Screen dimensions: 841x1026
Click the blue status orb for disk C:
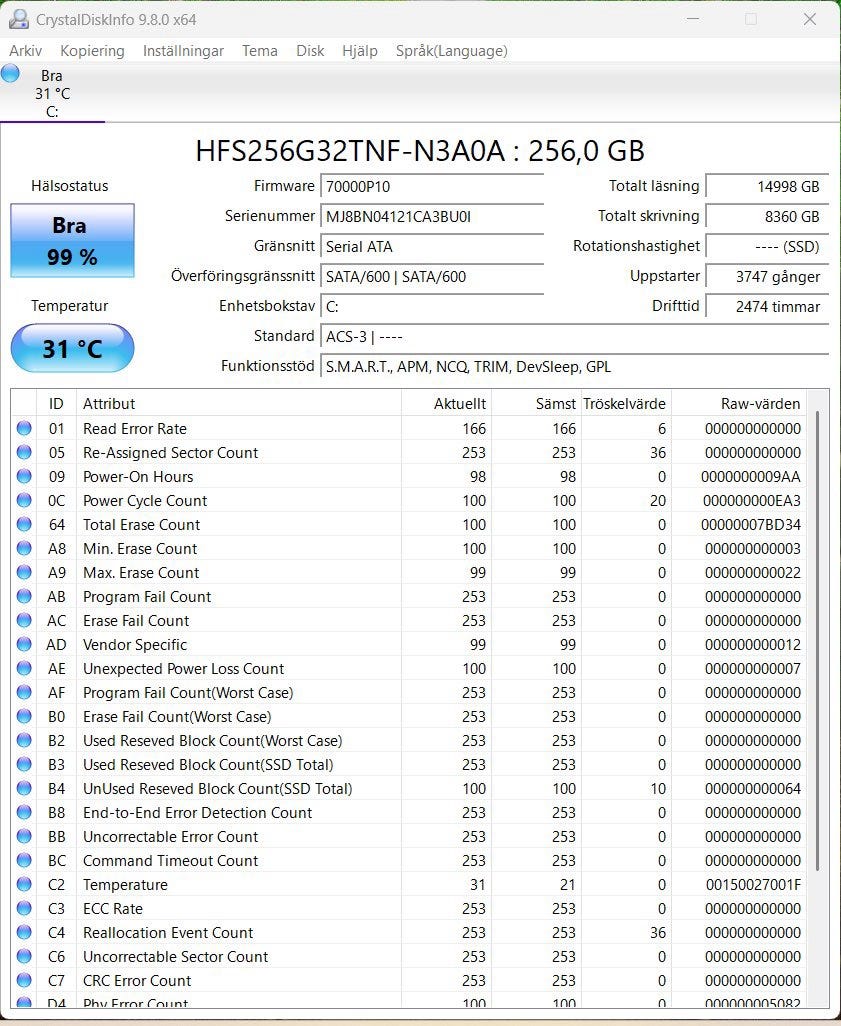[11, 74]
